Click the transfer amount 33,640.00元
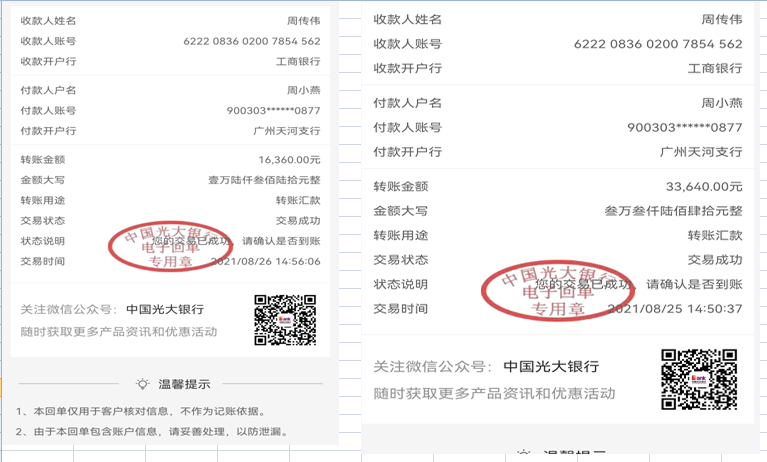The image size is (767, 462). (x=704, y=186)
